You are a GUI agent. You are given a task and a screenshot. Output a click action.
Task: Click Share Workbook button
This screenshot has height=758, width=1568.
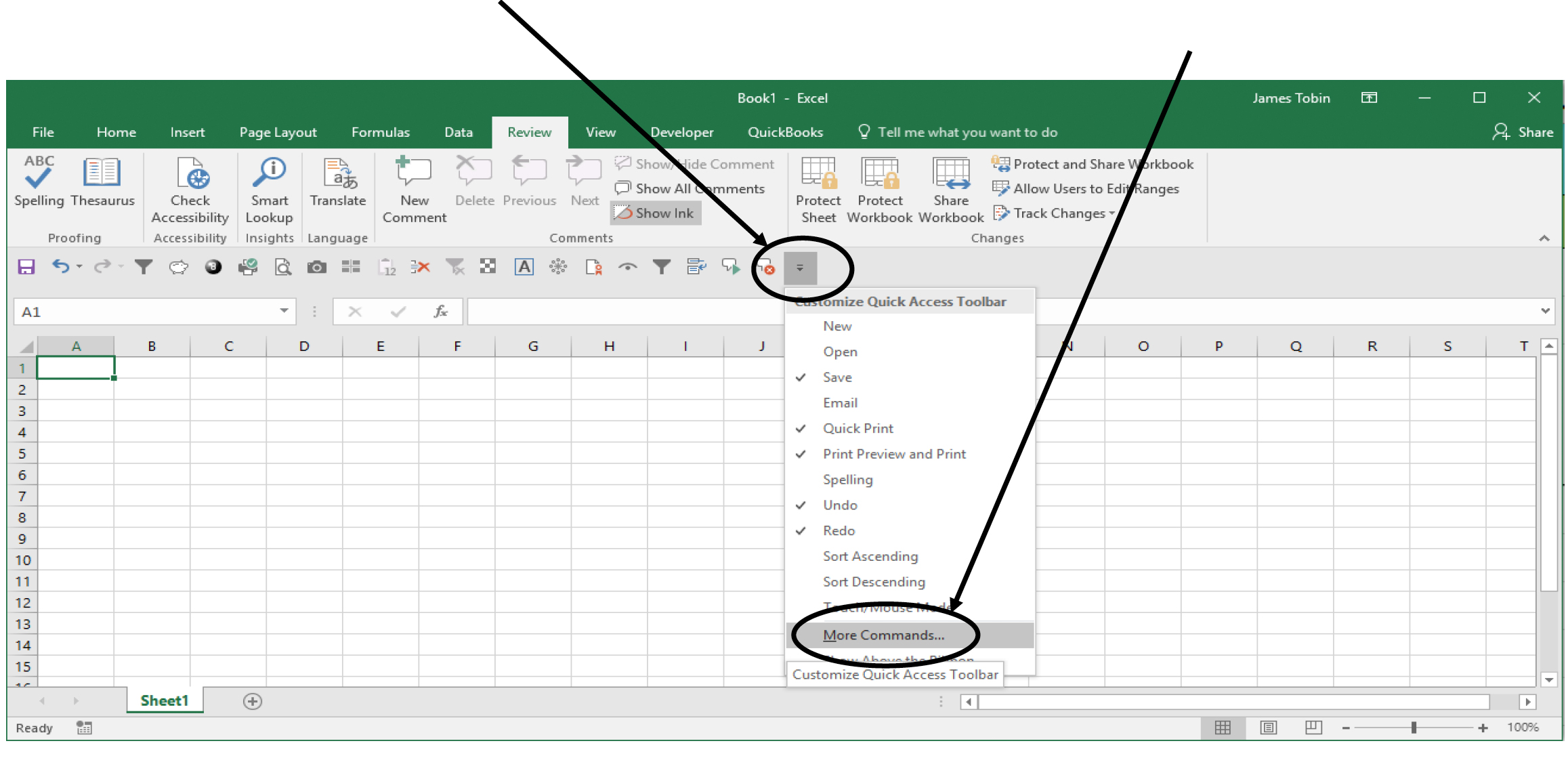[951, 190]
